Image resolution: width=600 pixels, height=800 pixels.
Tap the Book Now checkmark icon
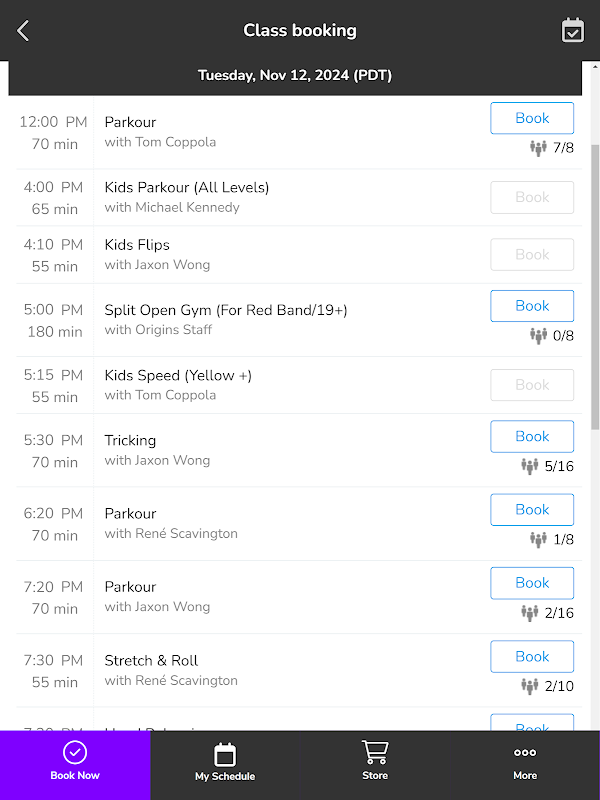pyautogui.click(x=75, y=752)
